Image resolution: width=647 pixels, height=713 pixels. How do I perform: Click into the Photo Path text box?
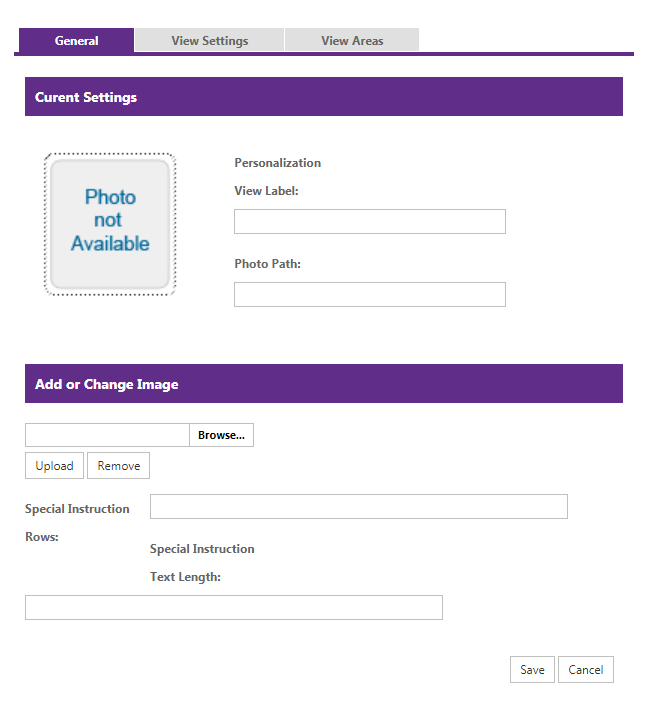click(369, 295)
